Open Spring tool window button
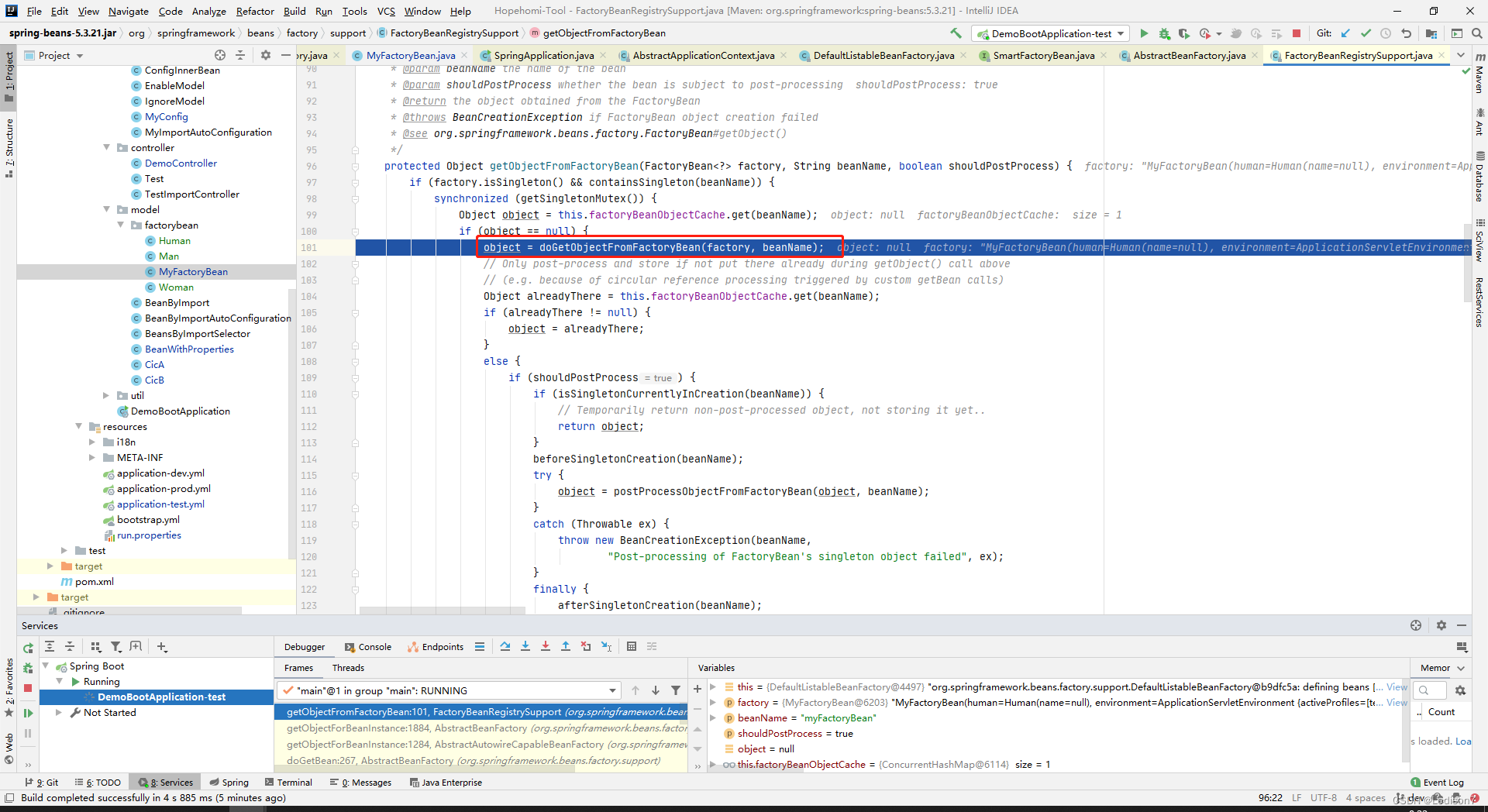 (229, 783)
